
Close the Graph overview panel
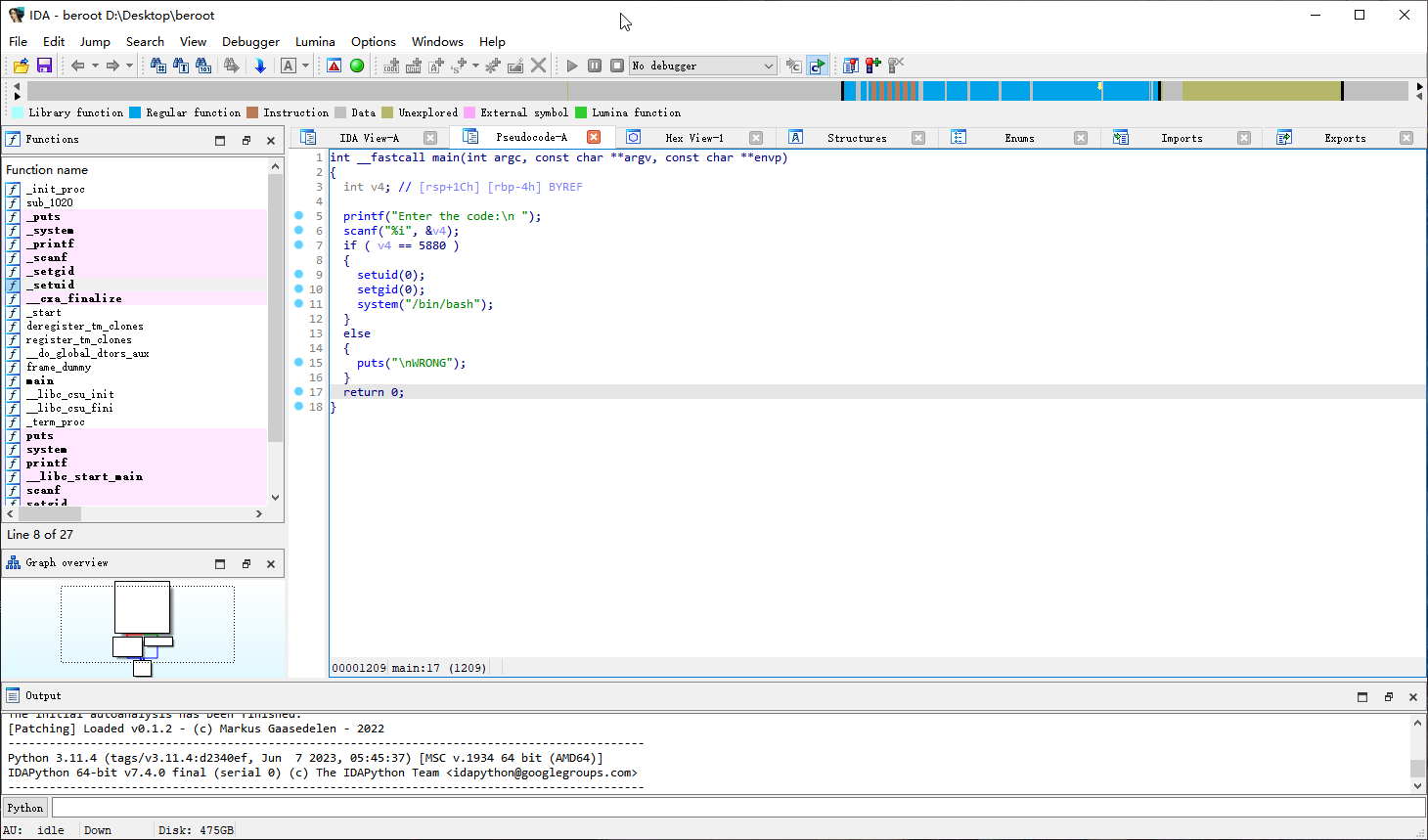(x=271, y=564)
